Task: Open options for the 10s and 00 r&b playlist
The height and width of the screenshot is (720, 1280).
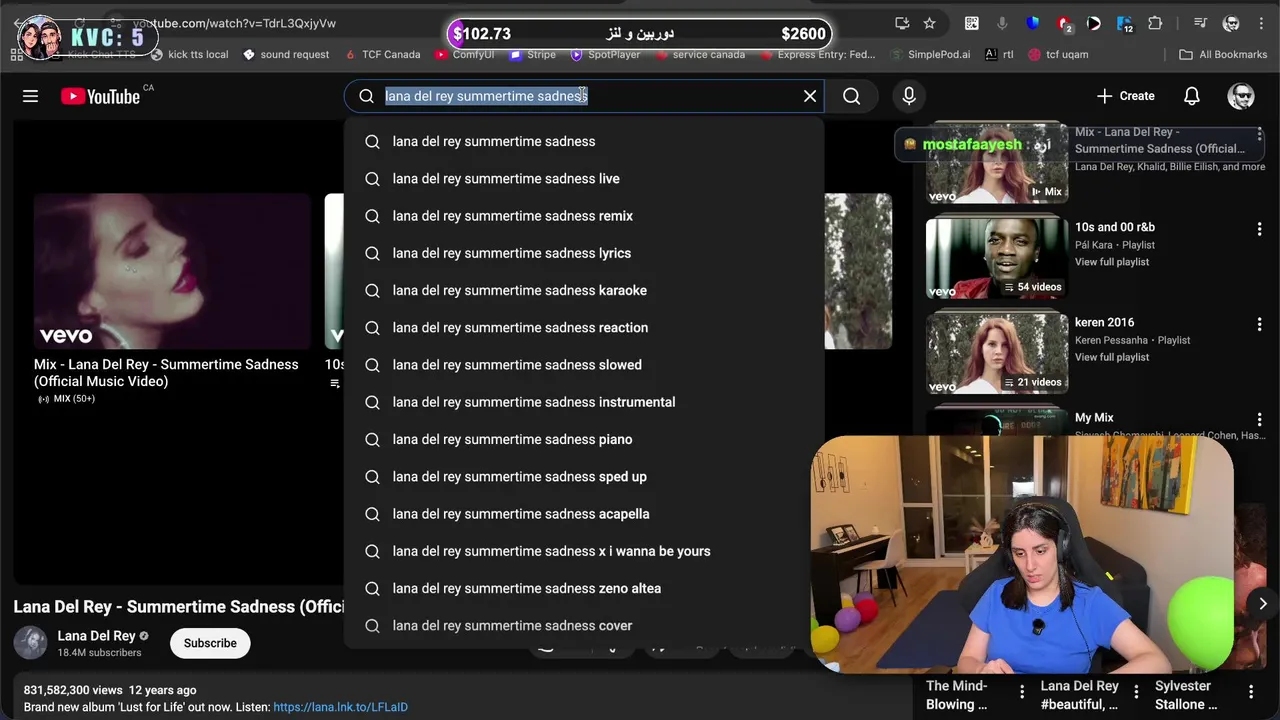Action: 1259,229
